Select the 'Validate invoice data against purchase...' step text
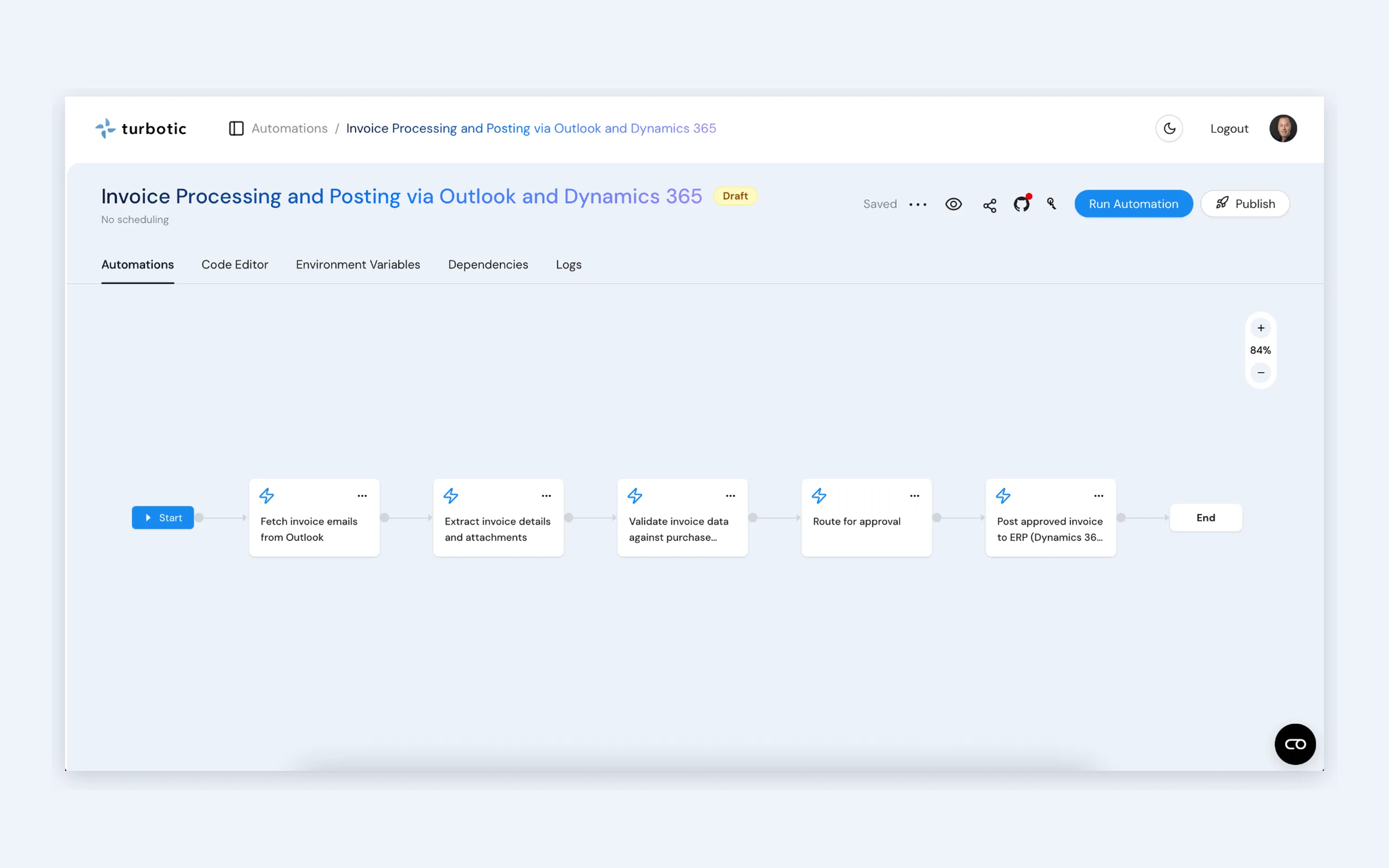The width and height of the screenshot is (1389, 868). [678, 529]
